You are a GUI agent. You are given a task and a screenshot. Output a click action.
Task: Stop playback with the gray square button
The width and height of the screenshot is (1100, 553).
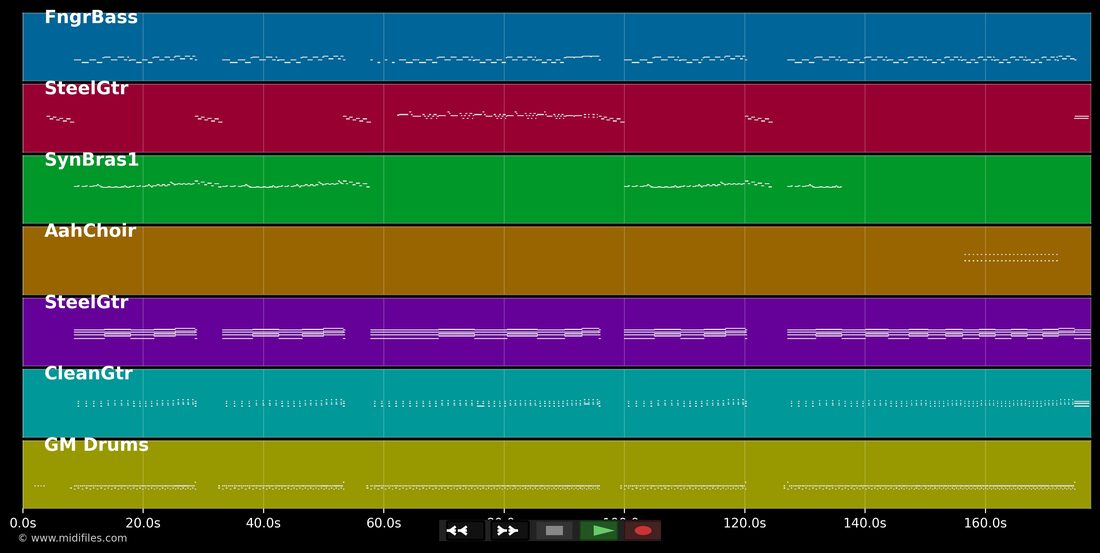(554, 531)
